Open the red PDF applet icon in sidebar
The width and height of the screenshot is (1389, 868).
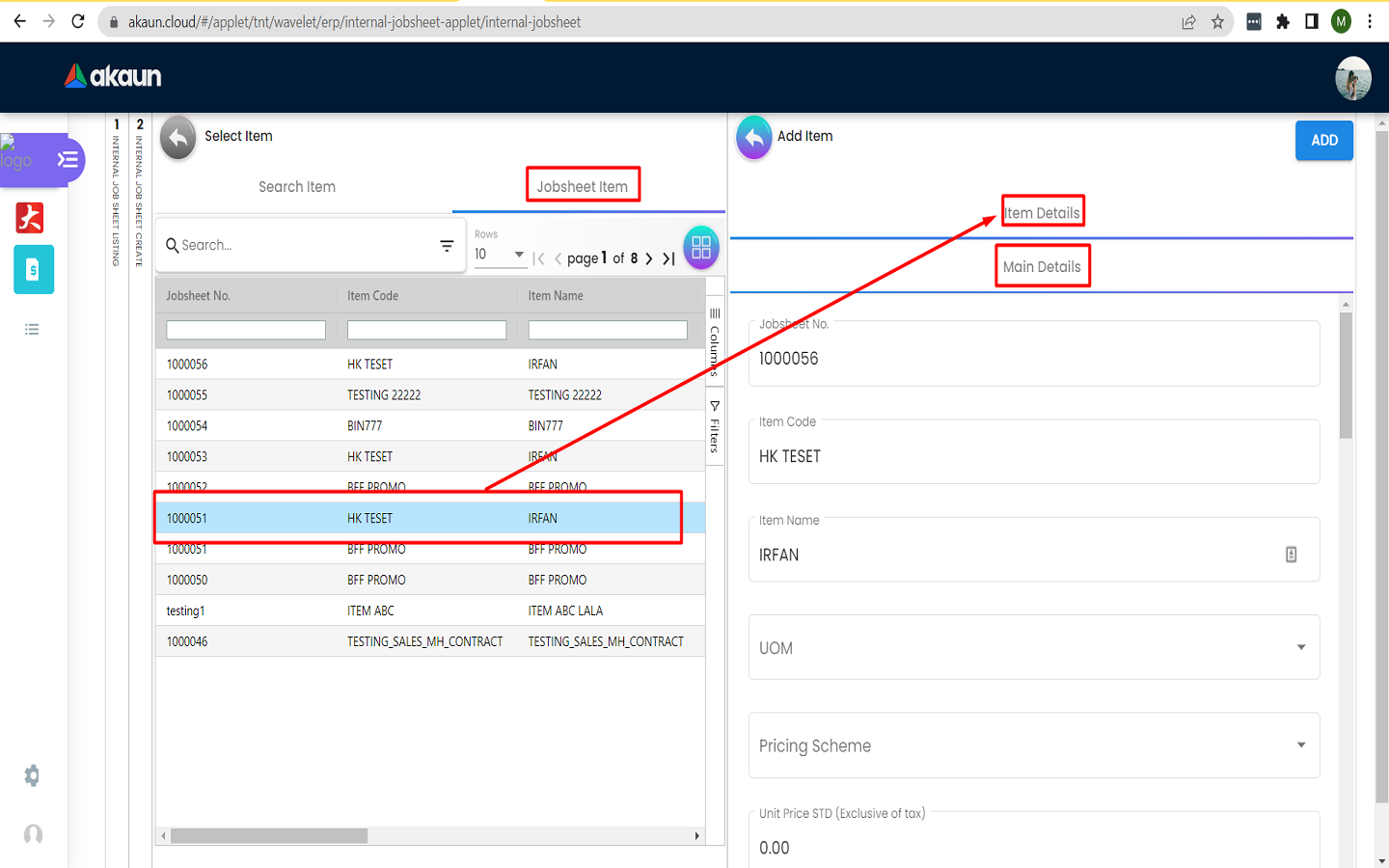[30, 218]
